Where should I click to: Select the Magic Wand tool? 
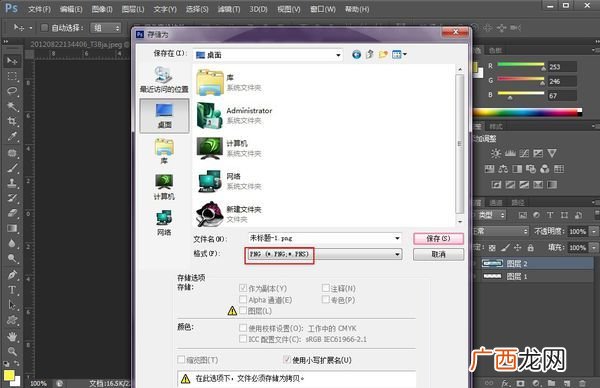12,106
